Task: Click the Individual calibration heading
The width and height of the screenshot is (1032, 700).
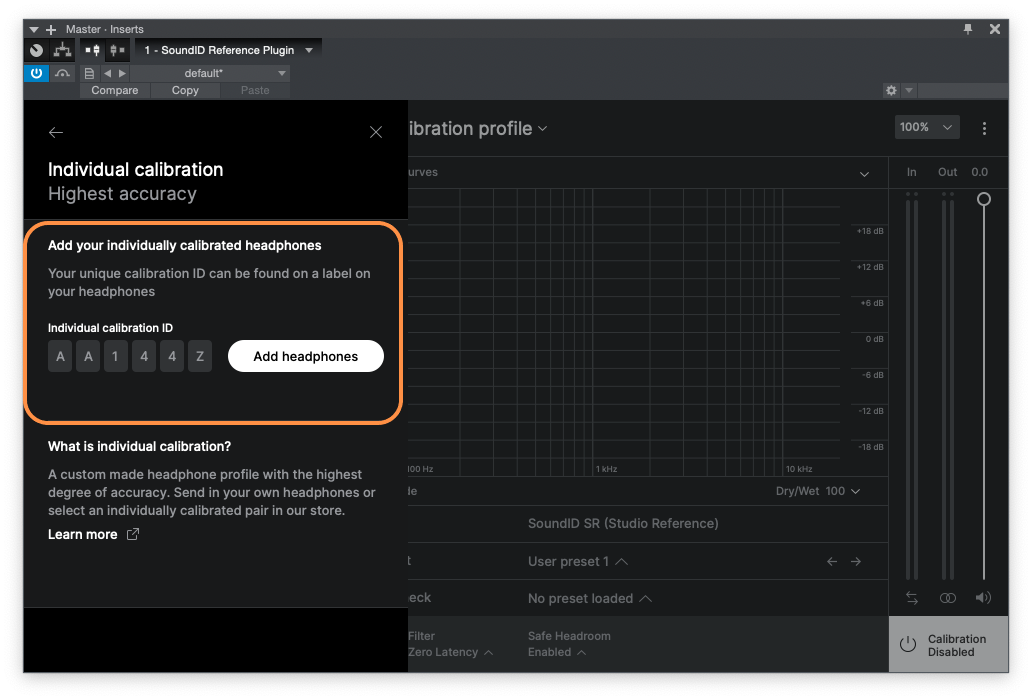Action: click(136, 170)
